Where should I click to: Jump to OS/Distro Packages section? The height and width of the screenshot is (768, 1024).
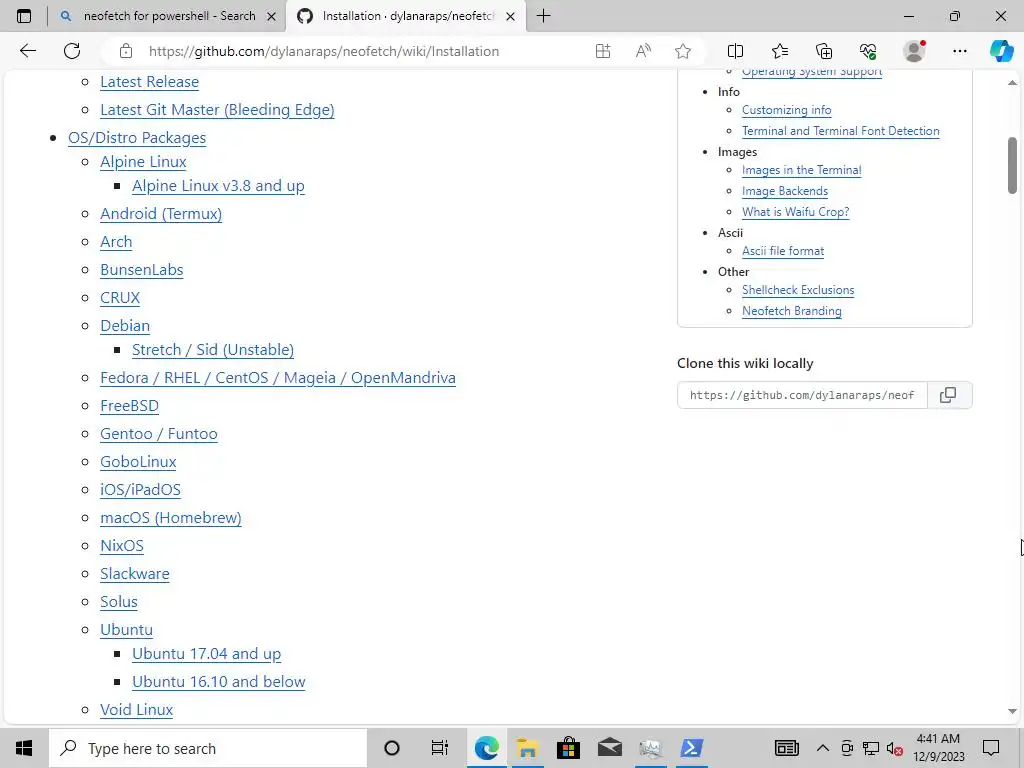(137, 138)
